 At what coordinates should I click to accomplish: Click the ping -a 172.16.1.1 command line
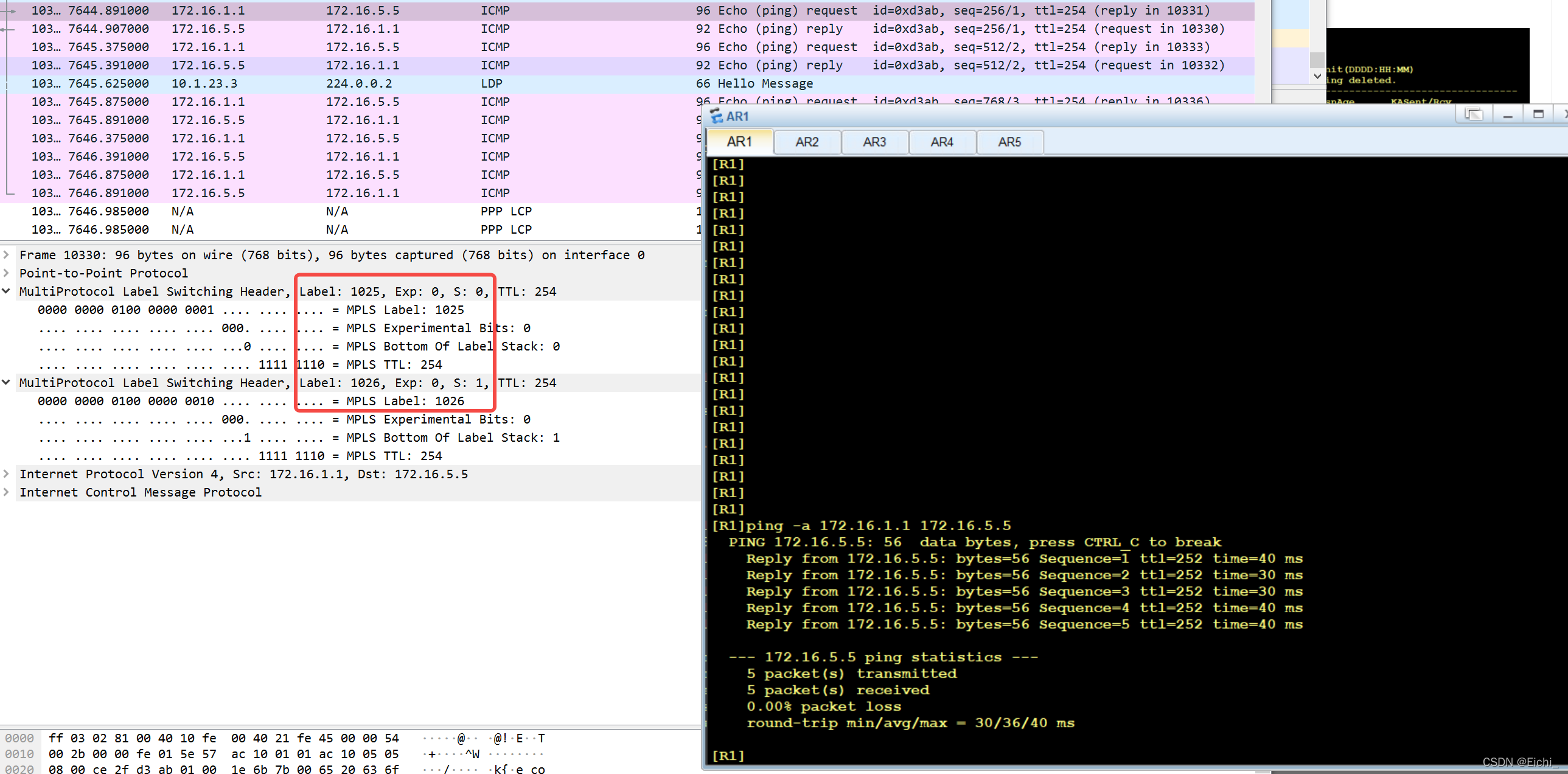(x=862, y=526)
